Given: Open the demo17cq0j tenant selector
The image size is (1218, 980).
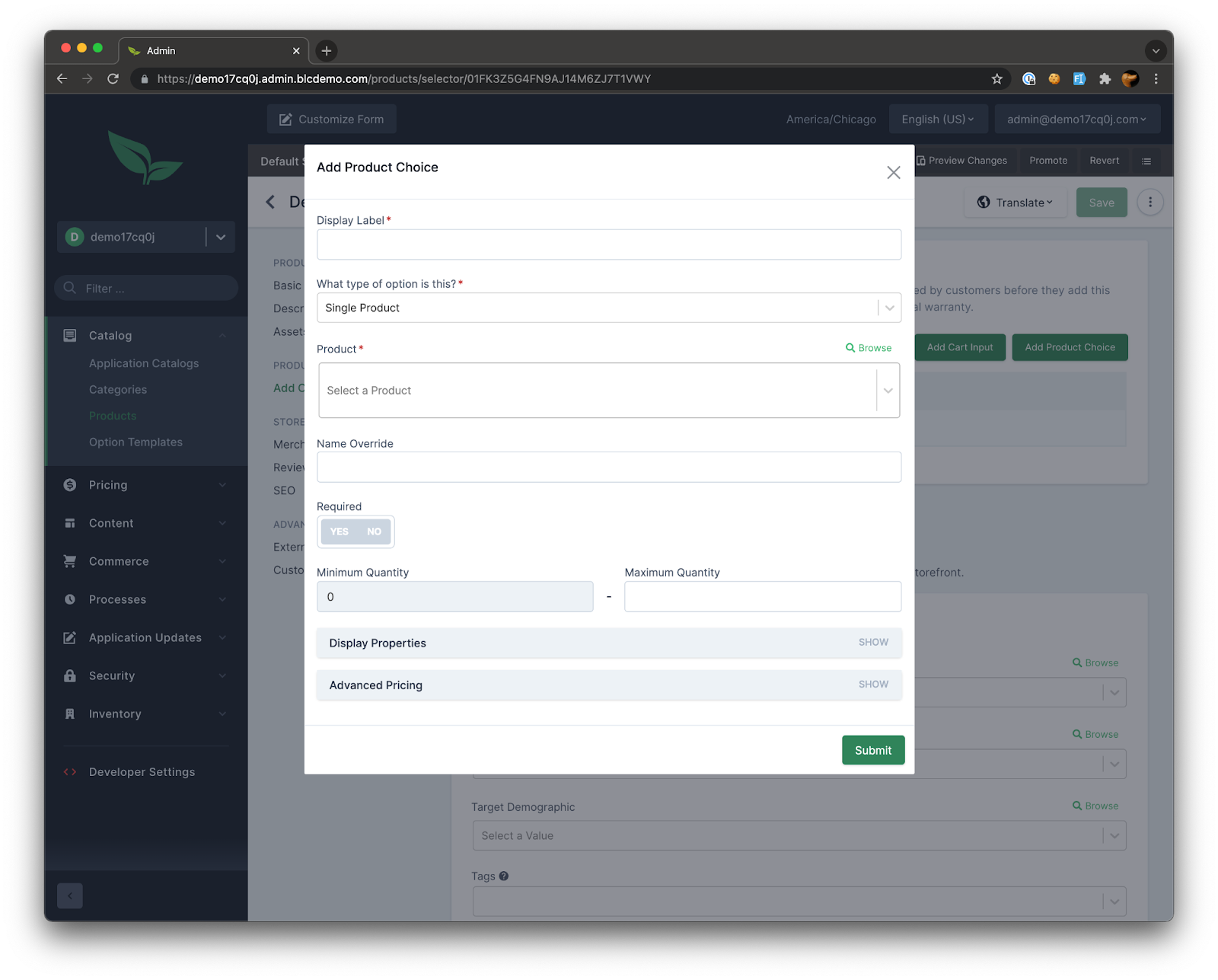Looking at the screenshot, I should [146, 237].
